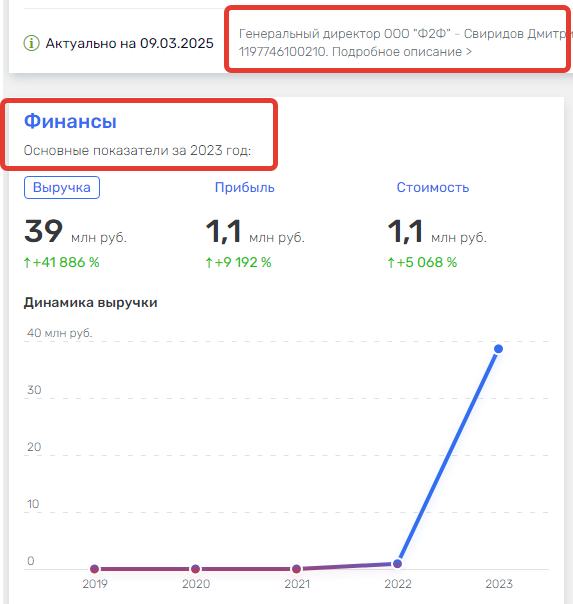Click the 2020 data point on chart
The width and height of the screenshot is (573, 604).
click(195, 569)
